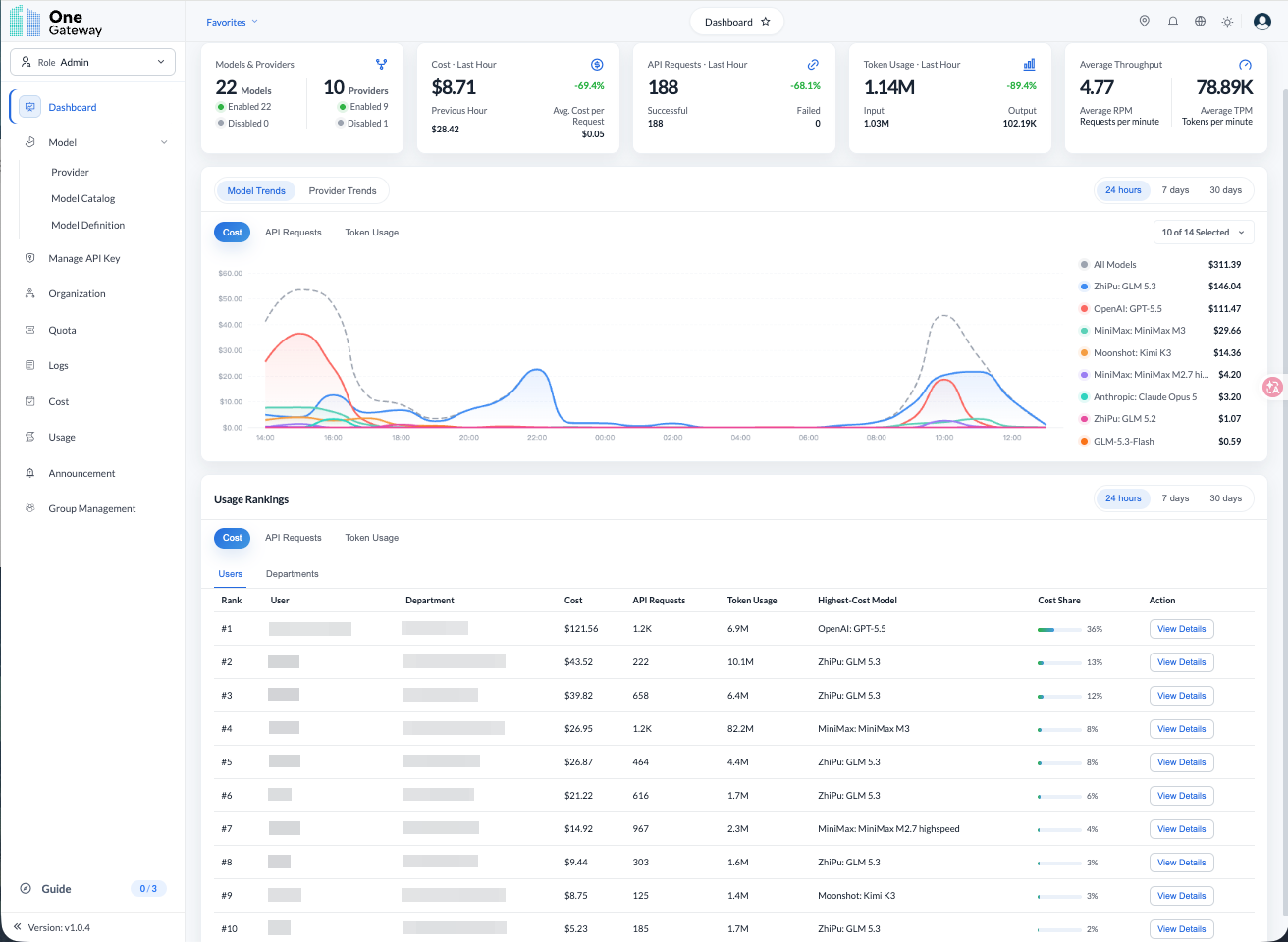The image size is (1288, 942).
Task: Click the globe language icon
Action: coord(1200,22)
